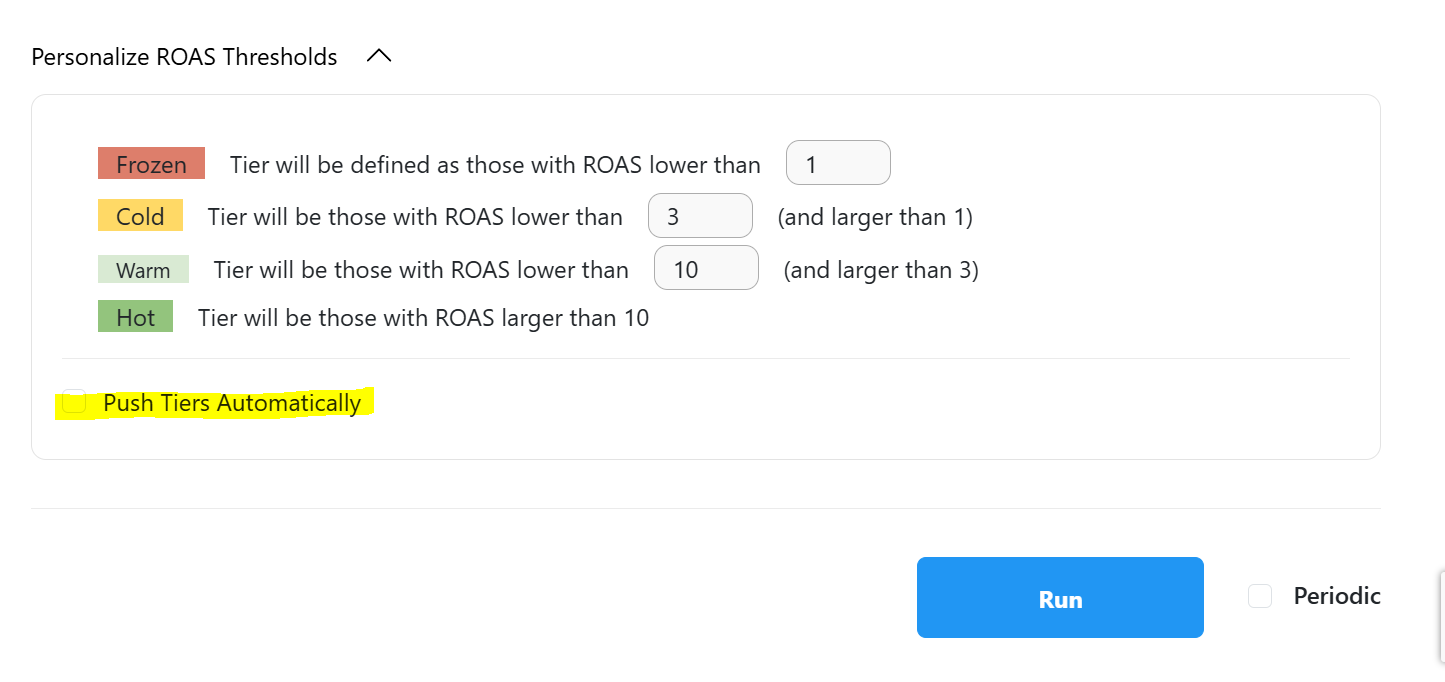Click the Warm tier description sentence
The height and width of the screenshot is (682, 1445).
[421, 270]
